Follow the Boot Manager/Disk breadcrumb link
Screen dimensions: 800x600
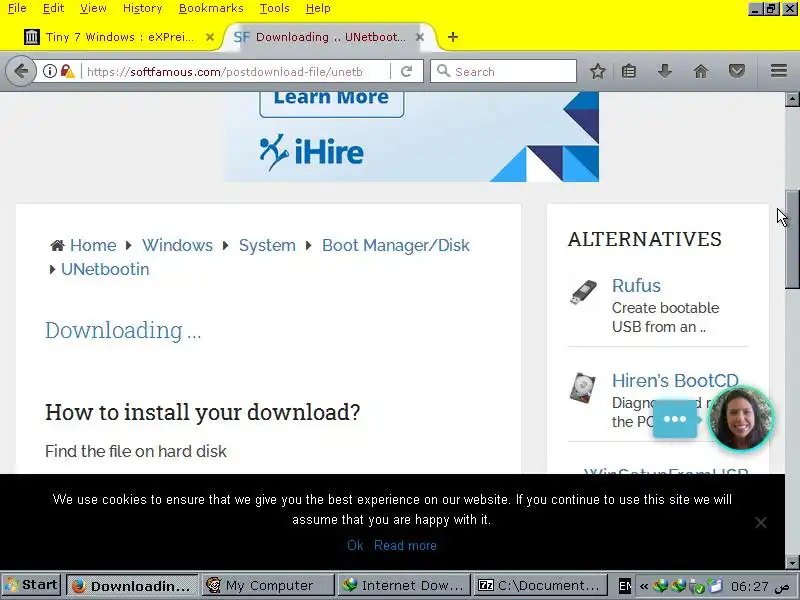395,245
